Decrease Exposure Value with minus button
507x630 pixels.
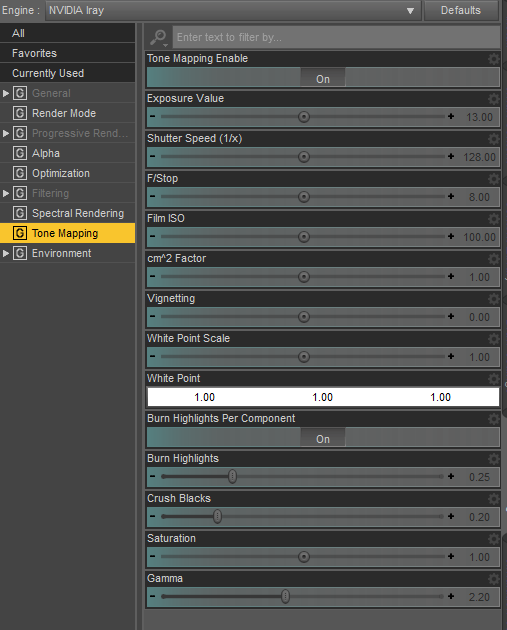tap(153, 117)
